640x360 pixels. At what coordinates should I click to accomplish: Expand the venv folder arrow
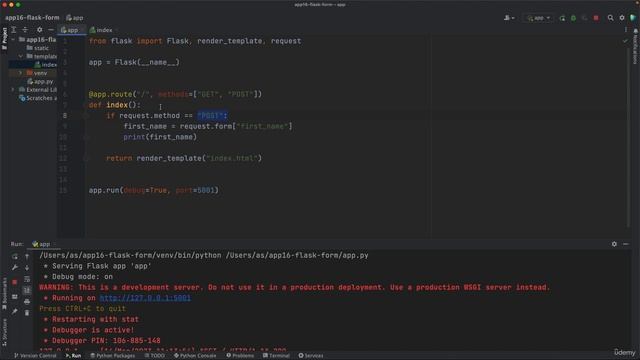click(20, 73)
